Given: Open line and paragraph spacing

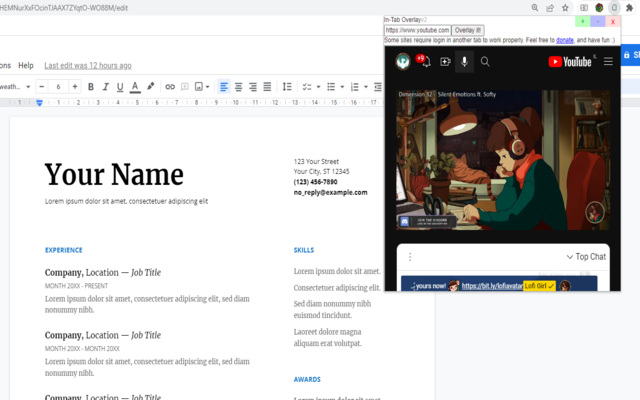Looking at the screenshot, I should click(x=287, y=87).
